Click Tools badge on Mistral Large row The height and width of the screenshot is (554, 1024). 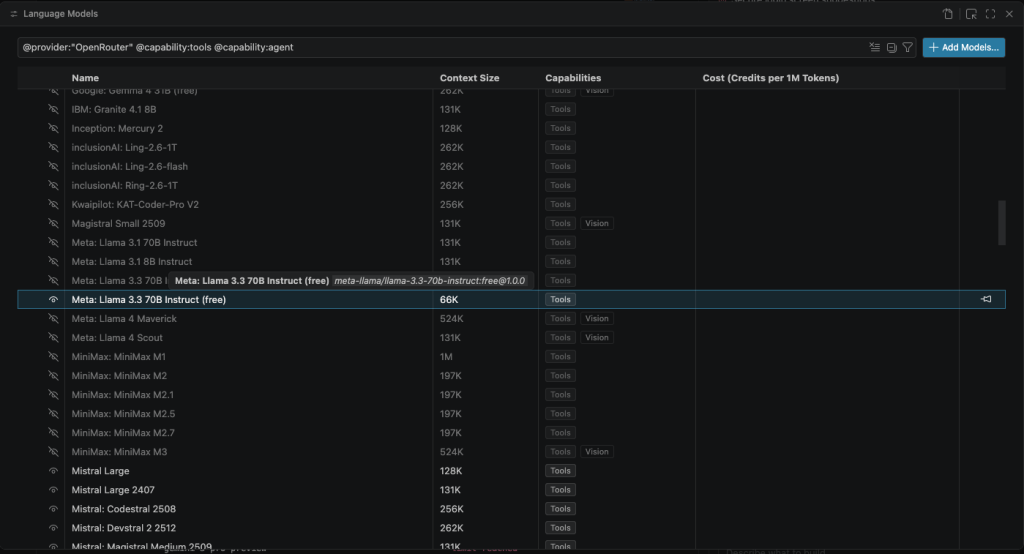coord(560,470)
